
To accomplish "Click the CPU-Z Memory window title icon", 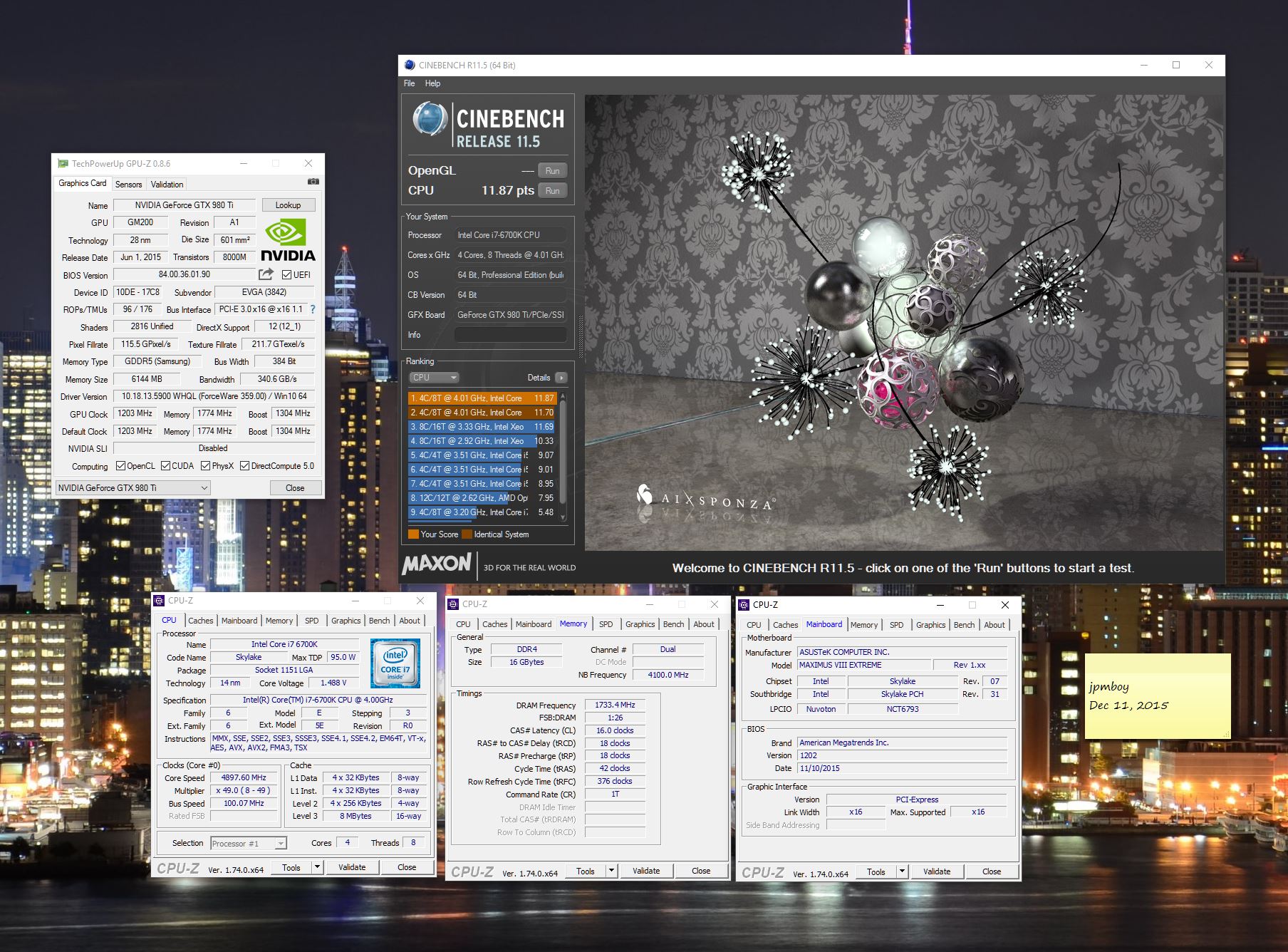I will 453,604.
